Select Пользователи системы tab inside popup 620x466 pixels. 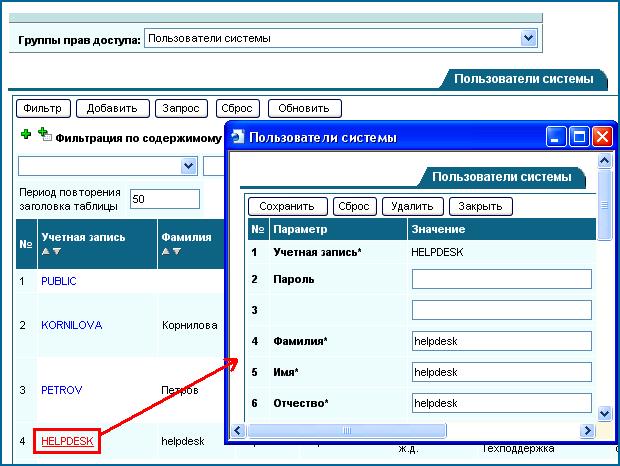click(x=501, y=177)
